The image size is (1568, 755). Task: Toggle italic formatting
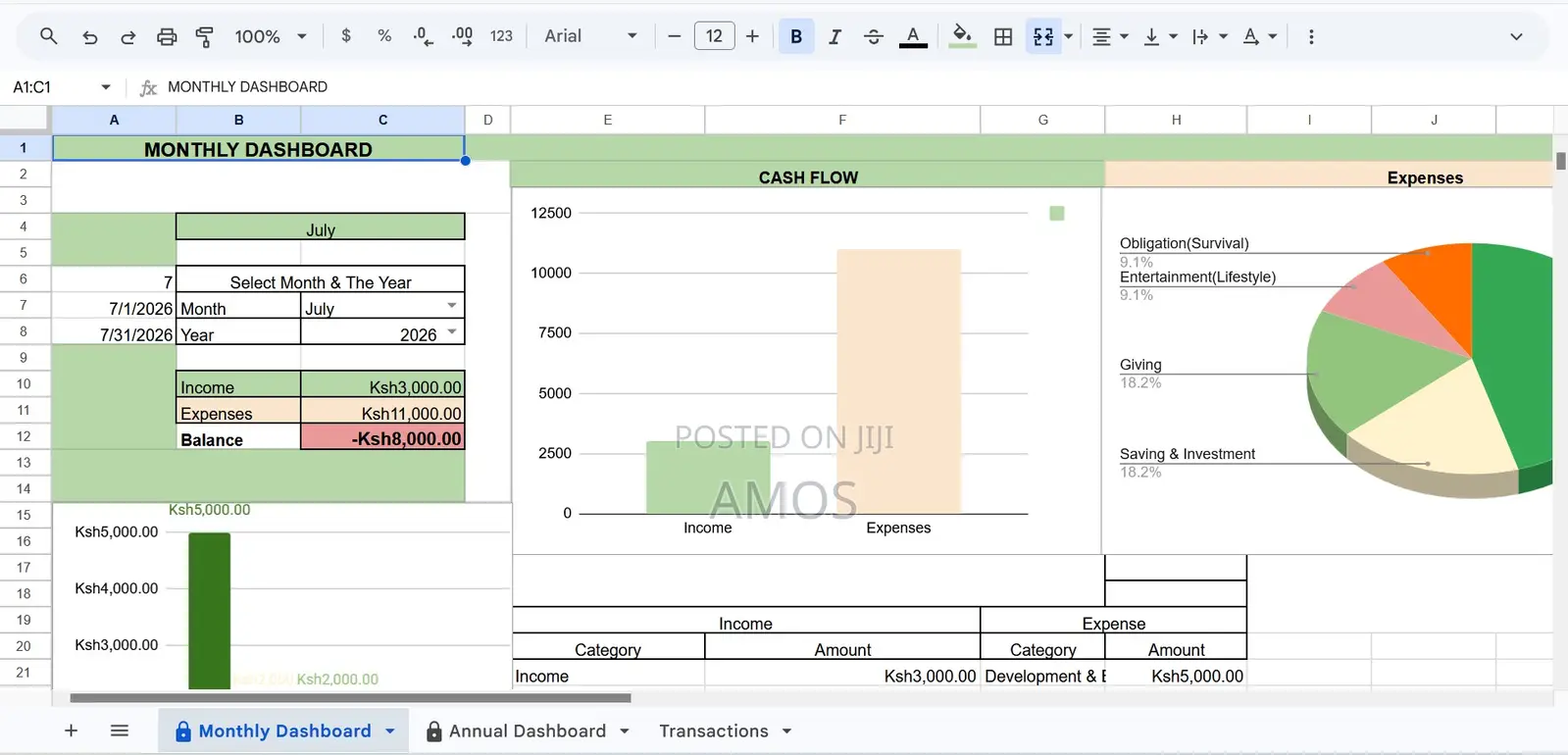pos(835,36)
